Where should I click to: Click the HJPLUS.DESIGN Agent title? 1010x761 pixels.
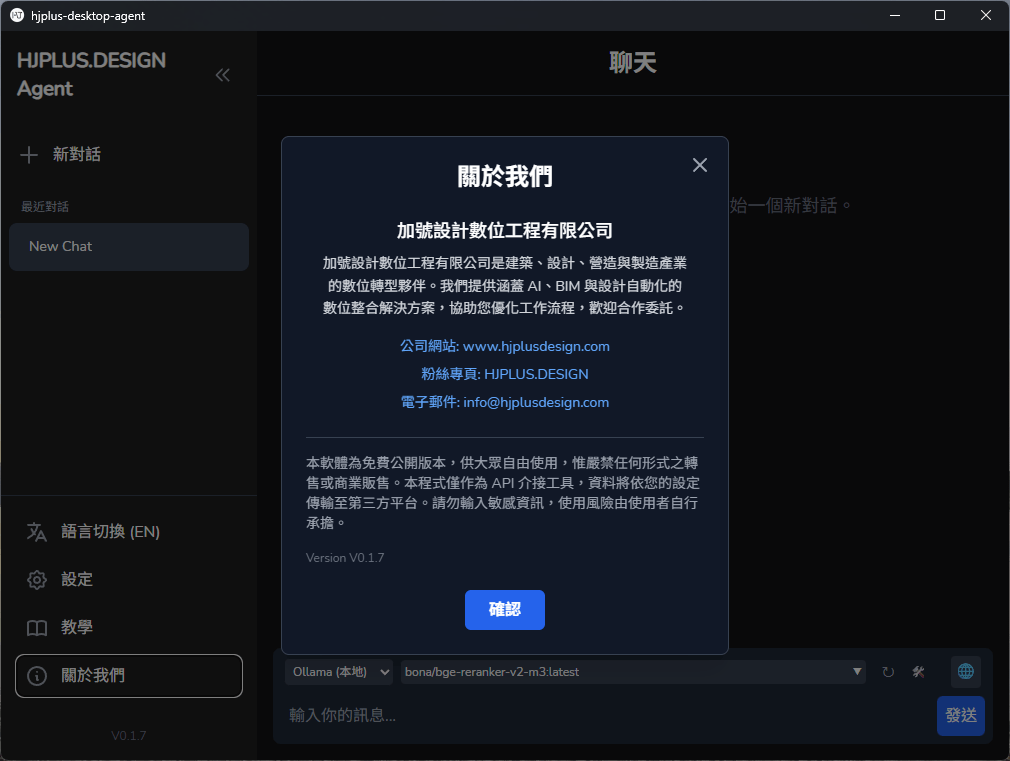click(x=91, y=75)
